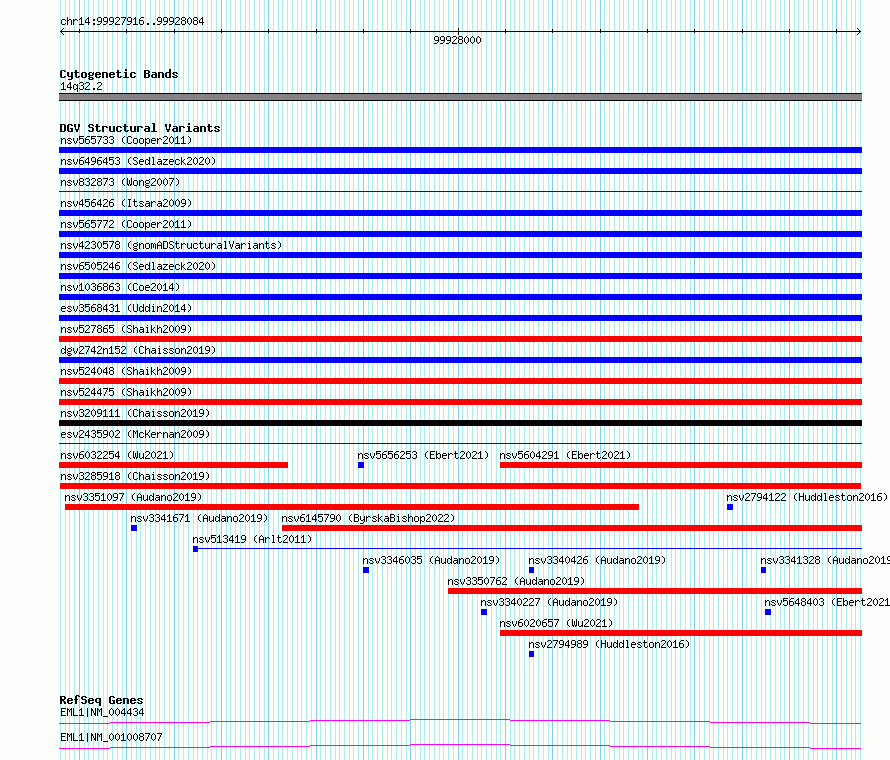
Task: Open the nsv524475 (Shaikh2009) label
Action: [126, 392]
